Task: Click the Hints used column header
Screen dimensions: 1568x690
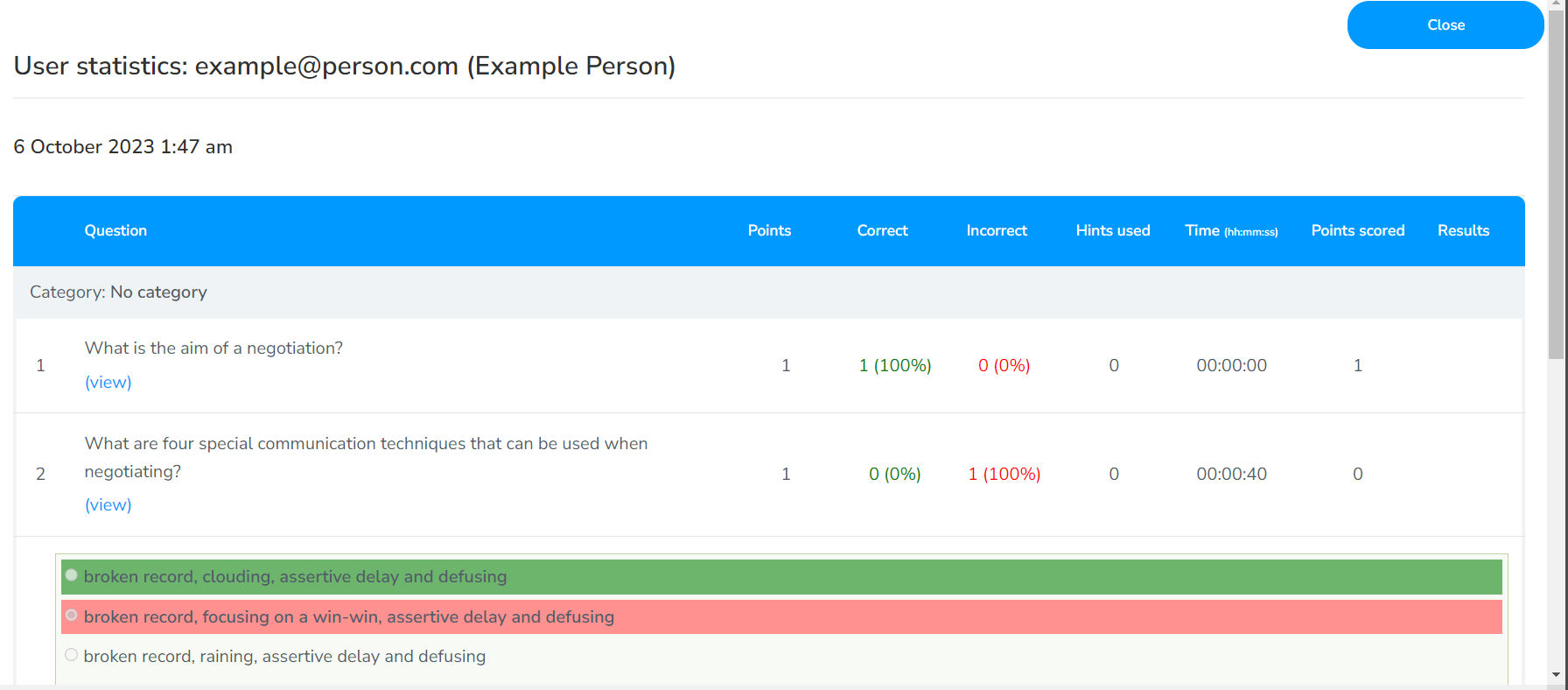Action: [x=1112, y=231]
